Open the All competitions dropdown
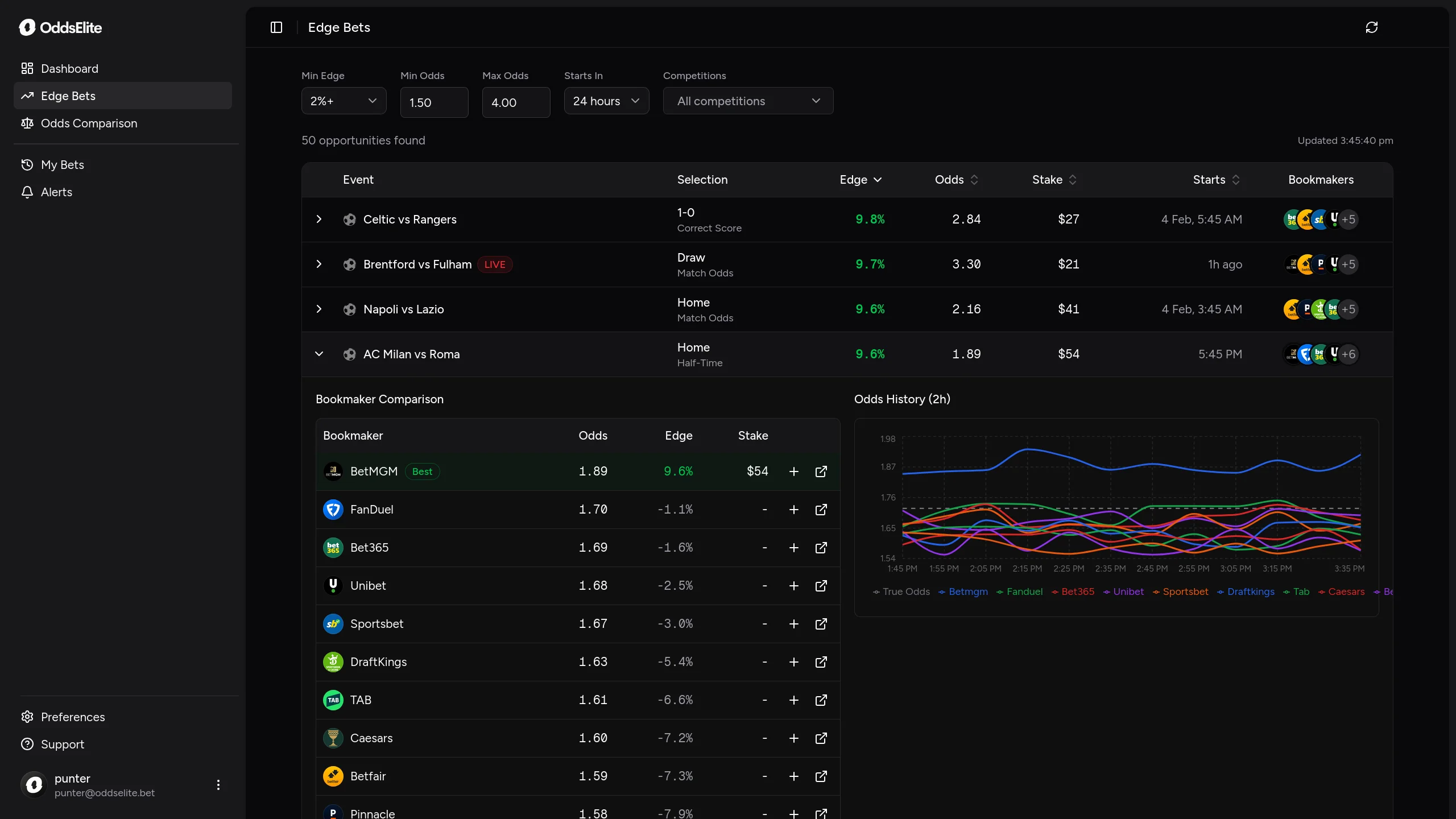The height and width of the screenshot is (819, 1456). coord(748,101)
